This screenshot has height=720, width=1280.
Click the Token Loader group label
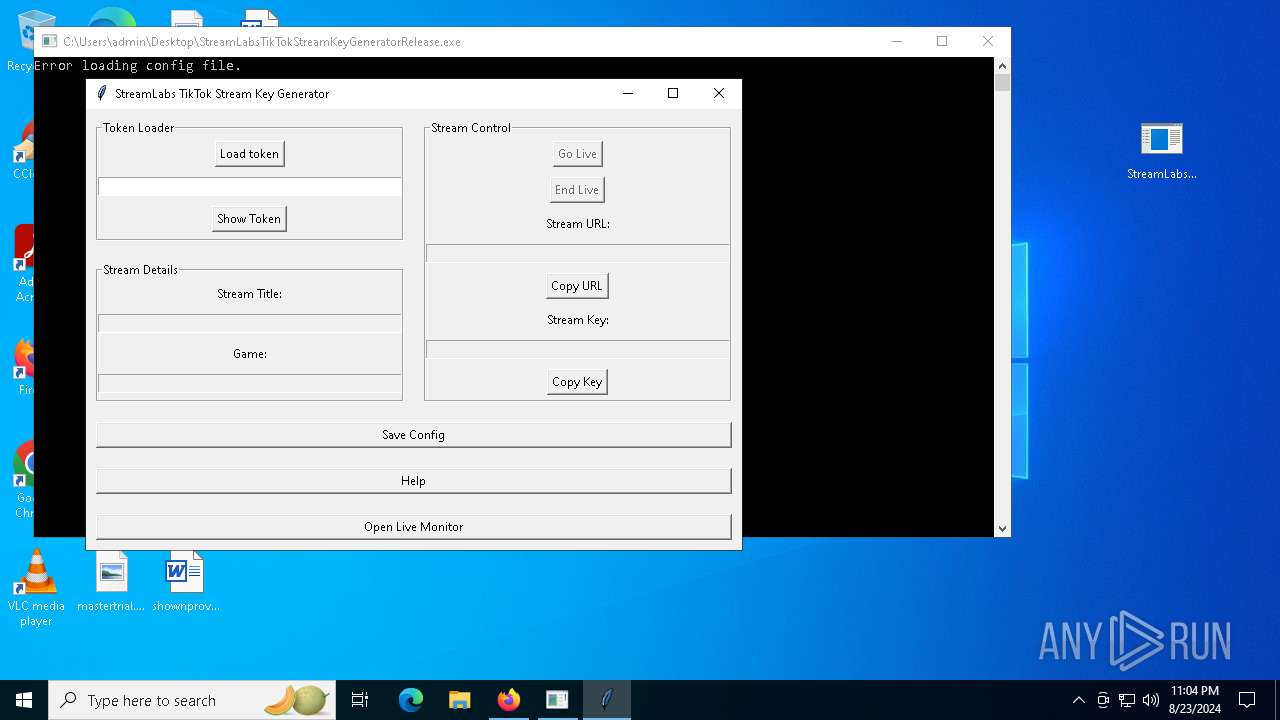[139, 128]
